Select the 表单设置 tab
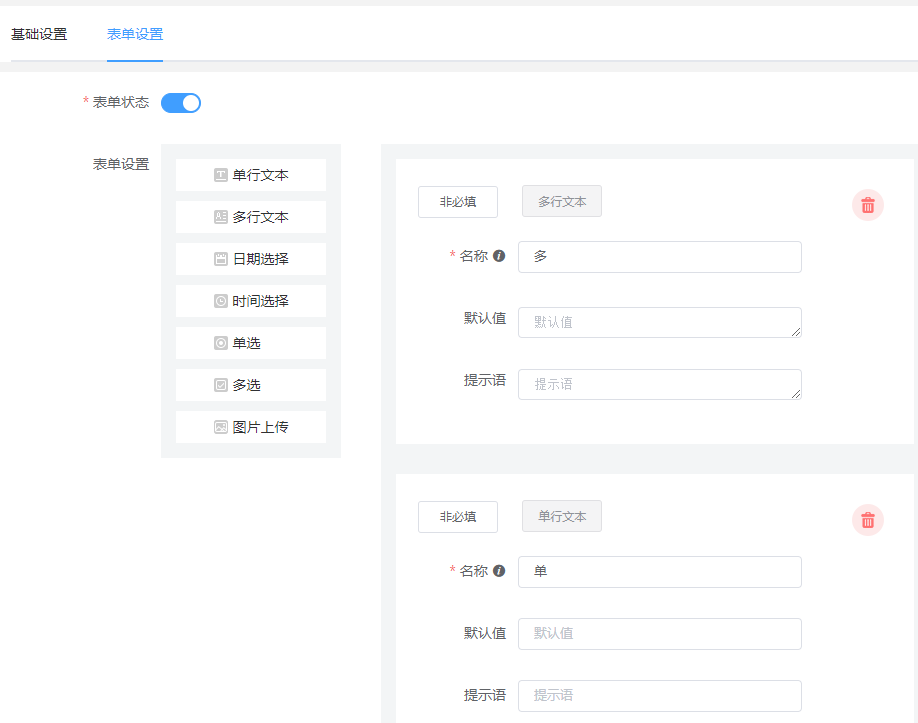This screenshot has width=918, height=723. tap(135, 34)
